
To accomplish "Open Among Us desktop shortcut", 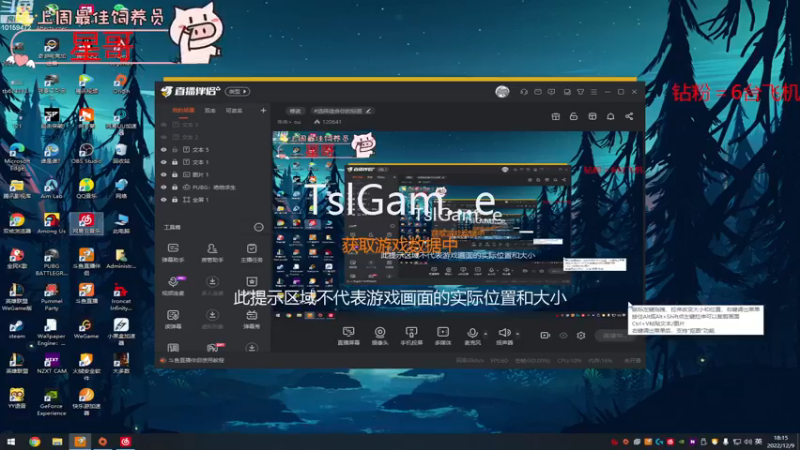I will (51, 223).
